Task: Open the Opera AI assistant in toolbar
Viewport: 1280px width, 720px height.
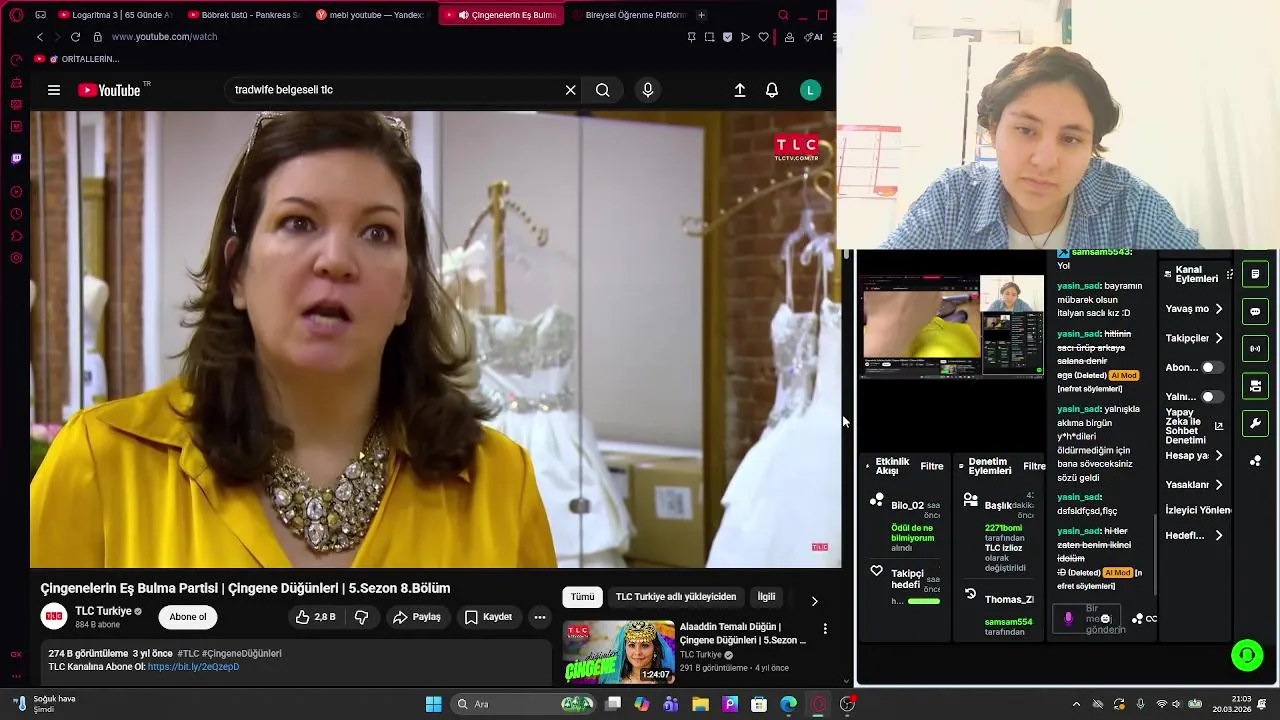Action: click(x=813, y=37)
